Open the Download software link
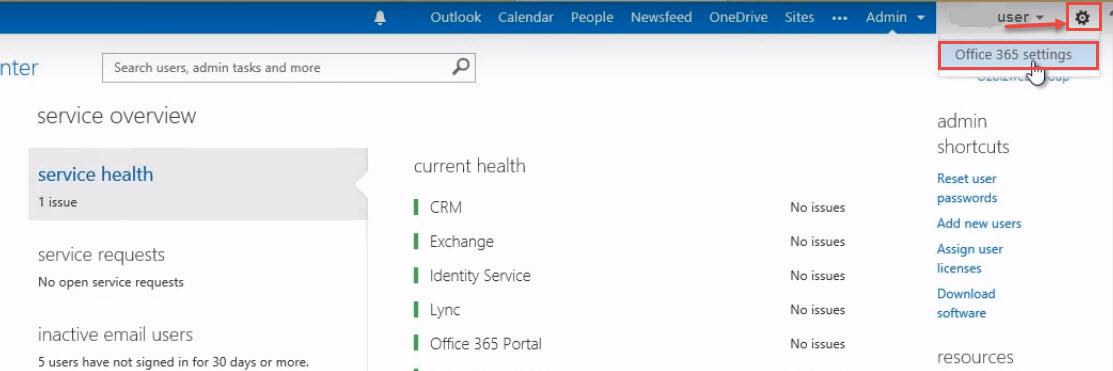The height and width of the screenshot is (371, 1113). (x=966, y=303)
